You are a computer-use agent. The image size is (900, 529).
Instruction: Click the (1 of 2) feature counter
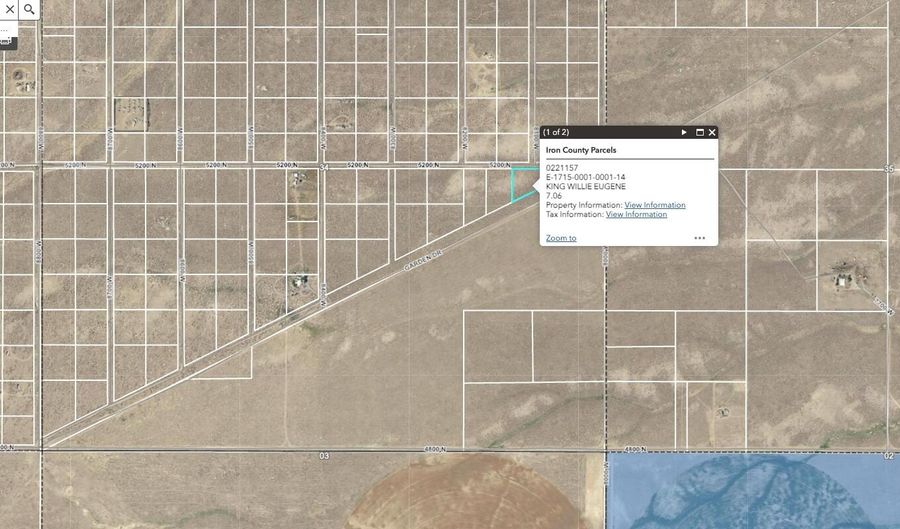point(556,132)
